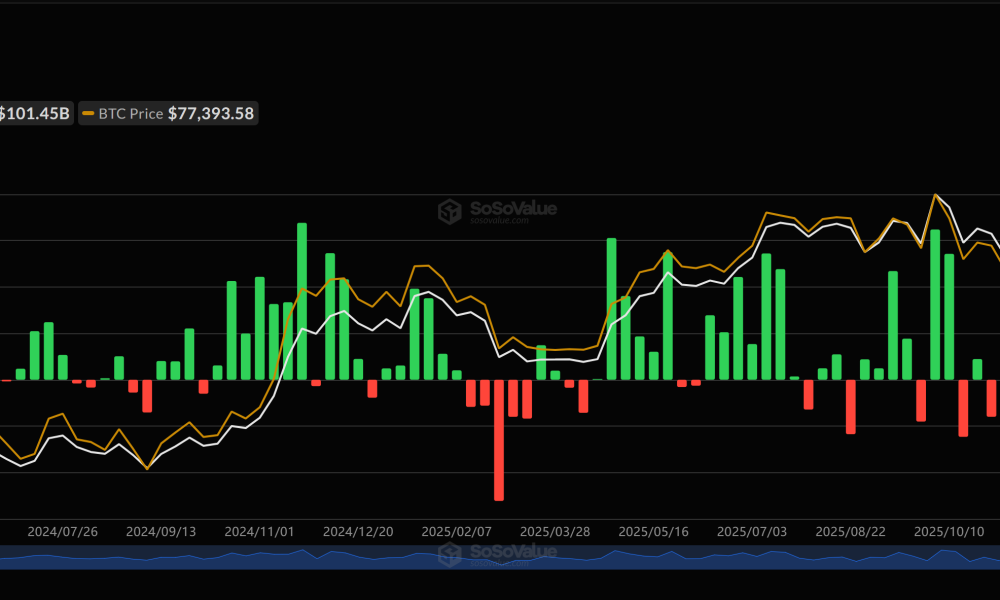Open the 2025/05/16 axis date selector

click(x=655, y=532)
